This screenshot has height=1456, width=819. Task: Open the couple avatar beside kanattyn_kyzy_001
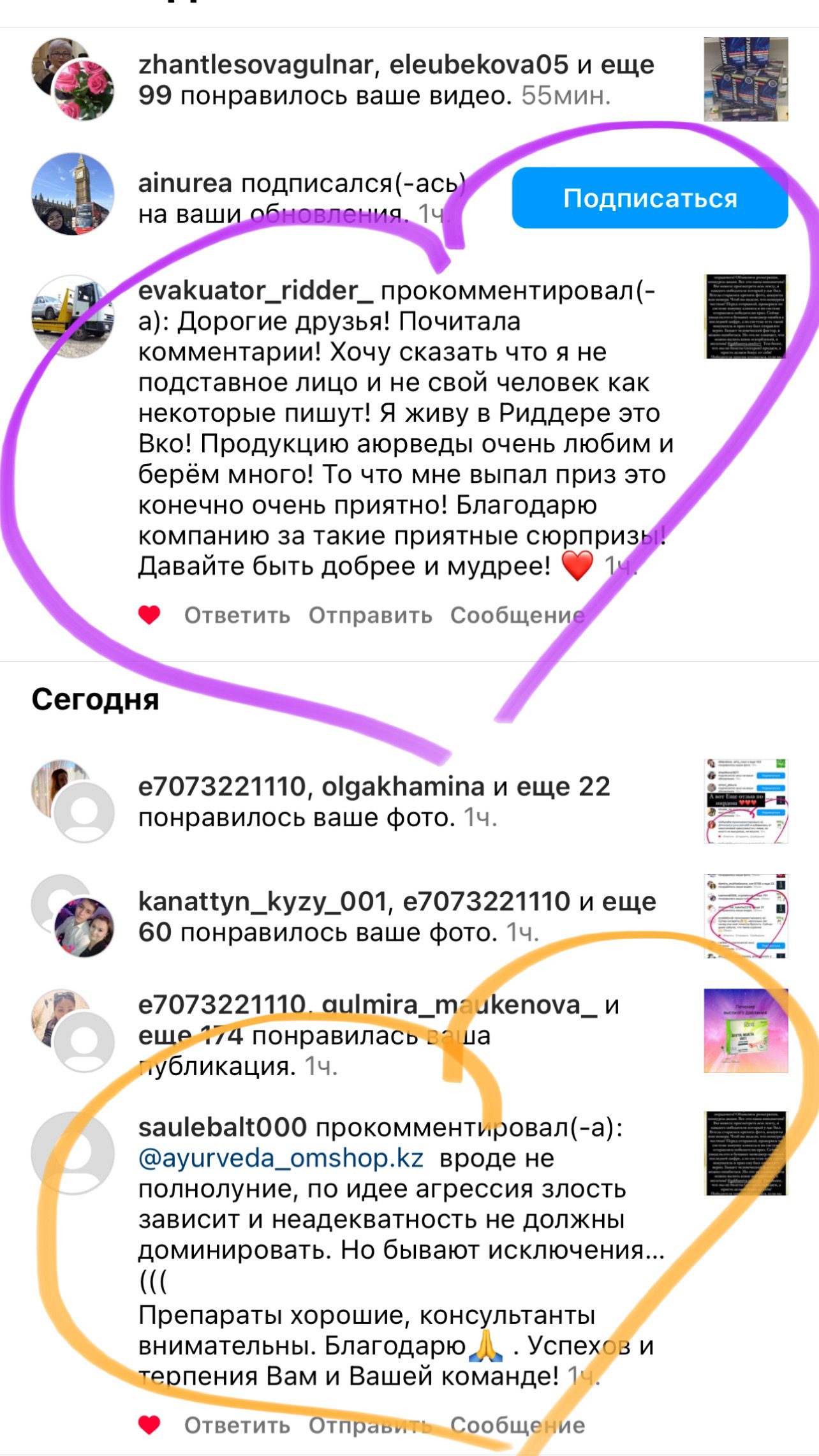pyautogui.click(x=84, y=927)
